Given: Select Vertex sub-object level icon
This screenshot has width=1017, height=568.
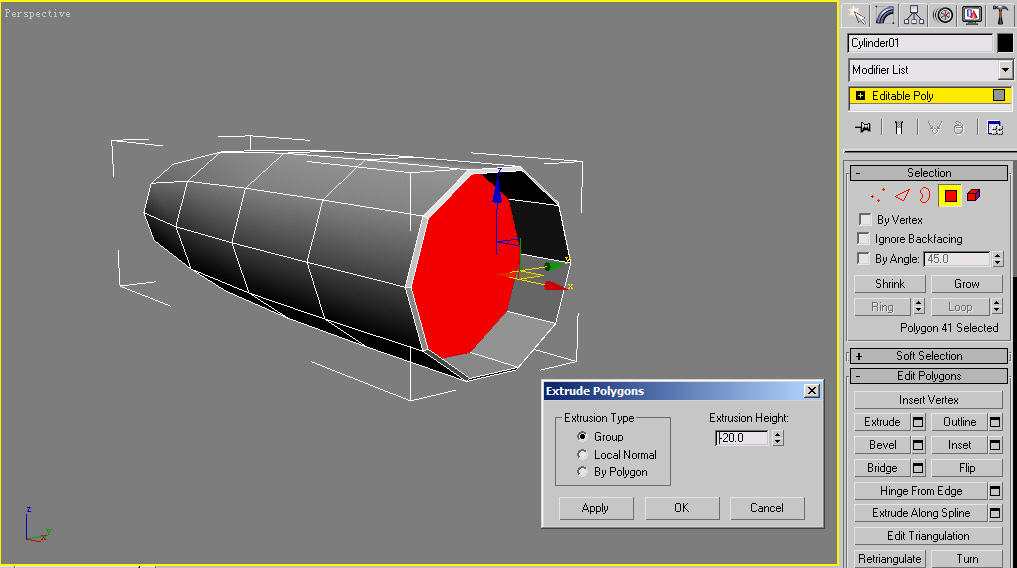Looking at the screenshot, I should [x=878, y=196].
